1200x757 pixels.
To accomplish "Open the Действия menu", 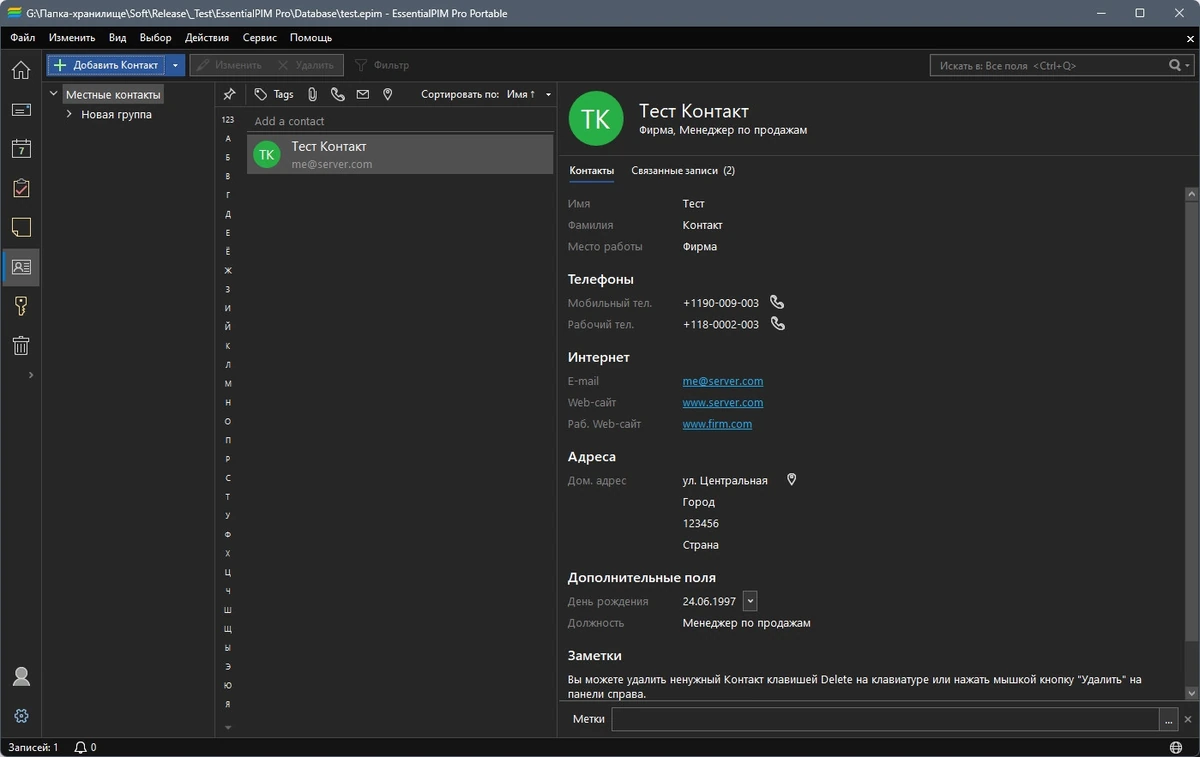I will point(207,38).
